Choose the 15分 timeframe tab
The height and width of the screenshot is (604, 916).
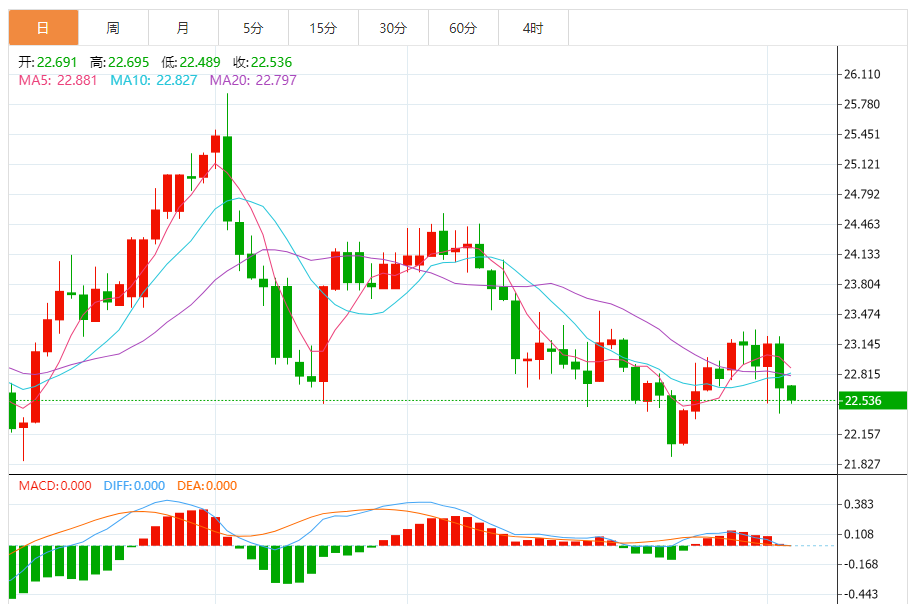tap(323, 28)
